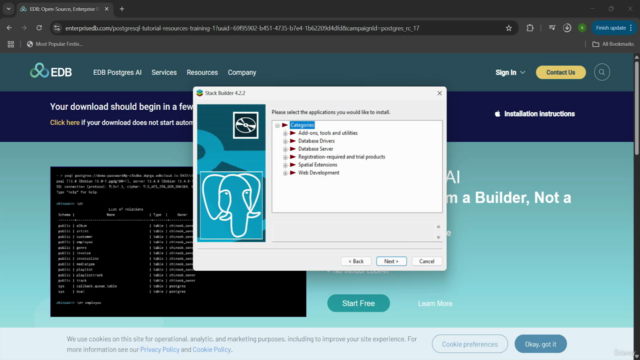The height and width of the screenshot is (360, 640).
Task: Click the Stack Builder title bar icon
Action: pos(200,93)
